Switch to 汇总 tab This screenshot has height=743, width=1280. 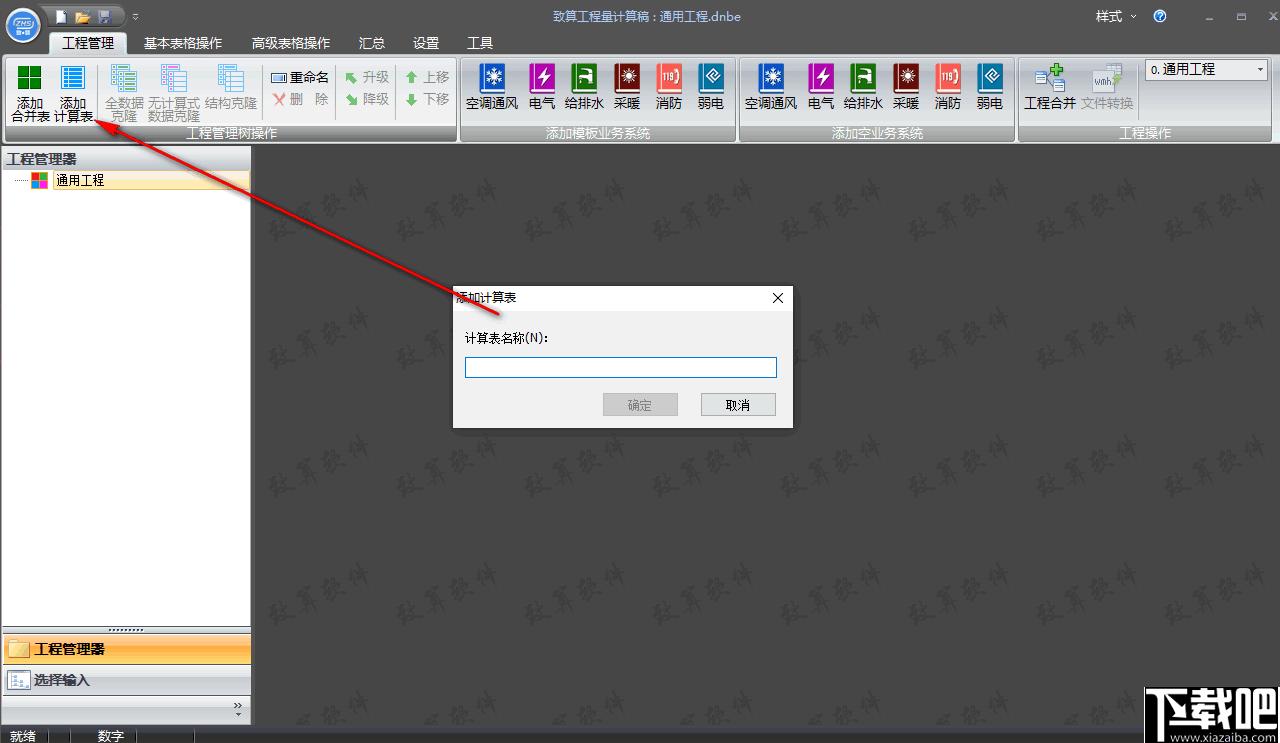(x=372, y=43)
